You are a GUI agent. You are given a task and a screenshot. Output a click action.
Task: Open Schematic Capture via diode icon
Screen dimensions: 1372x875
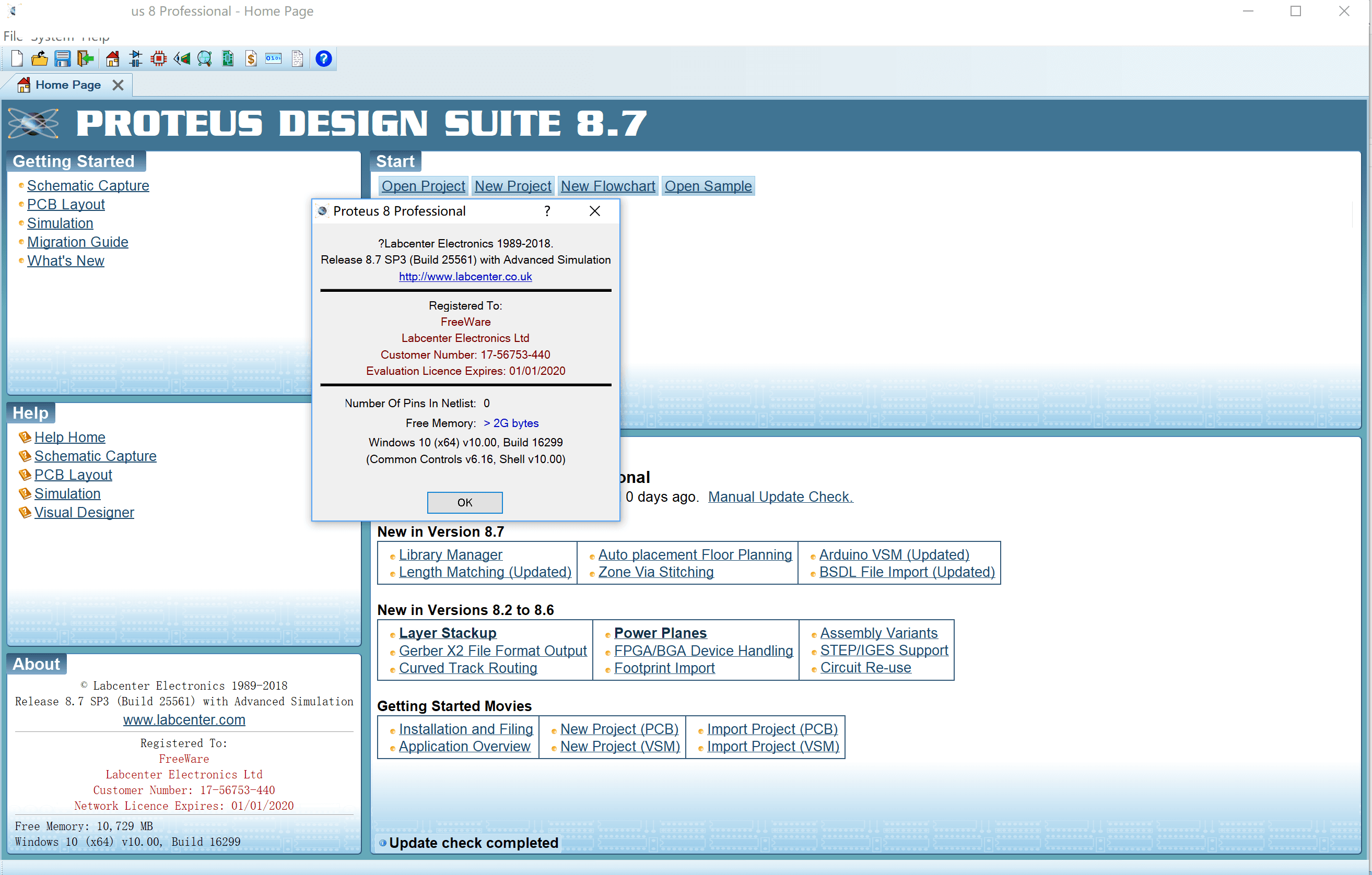click(136, 58)
